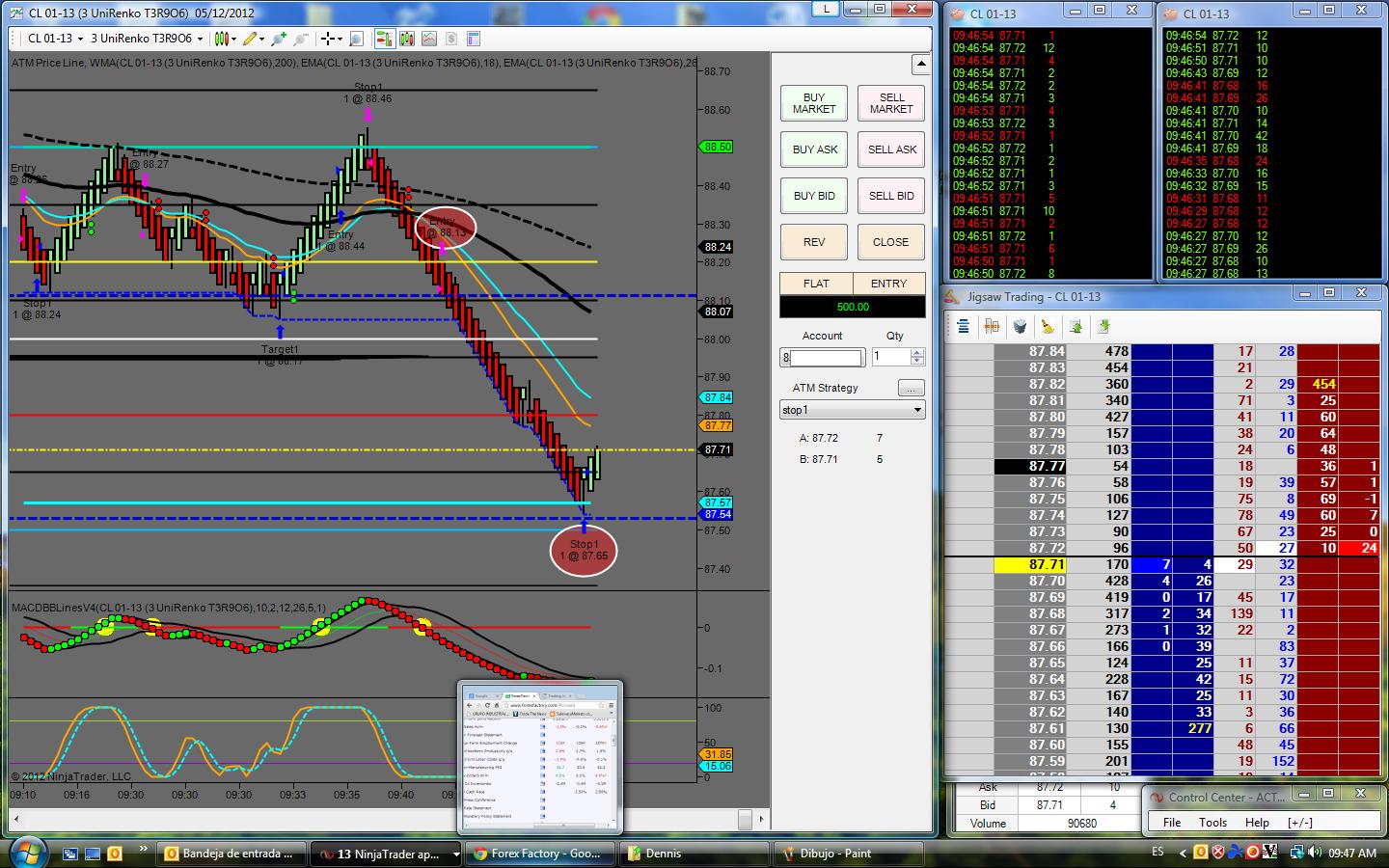Viewport: 1389px width, 868px height.
Task: Click Jigsaw green up-arrow page icon
Action: click(x=1076, y=327)
